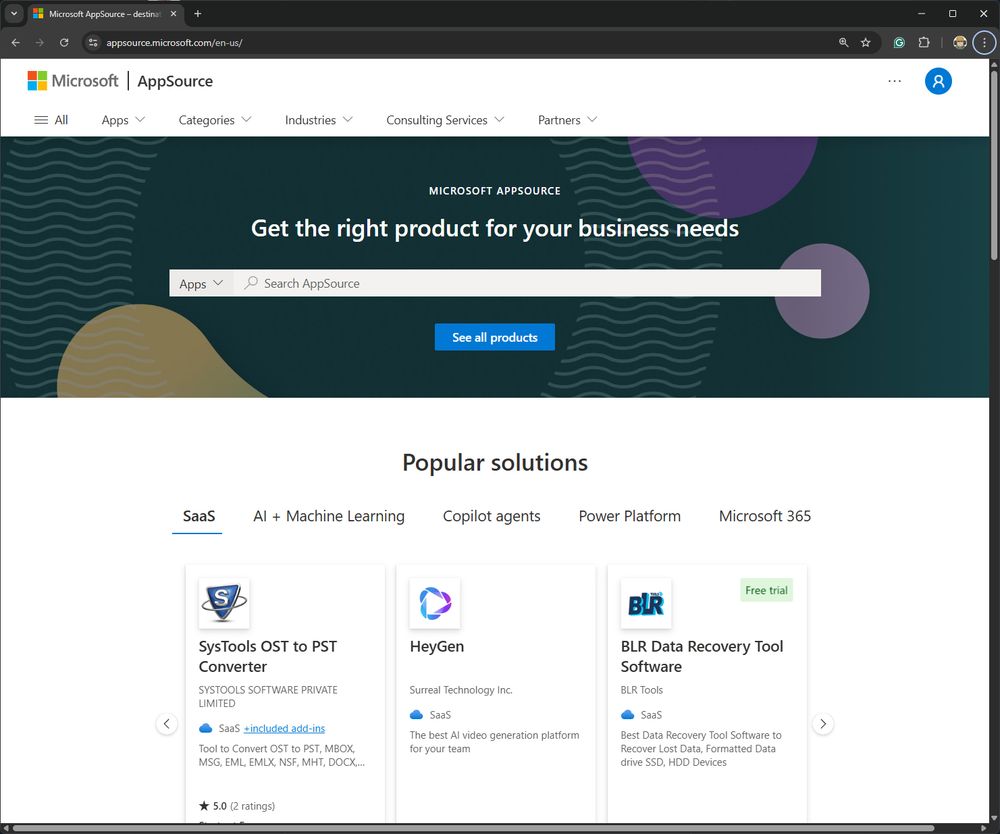
Task: Open the more options ellipsis in the AppSource header
Action: 894,81
